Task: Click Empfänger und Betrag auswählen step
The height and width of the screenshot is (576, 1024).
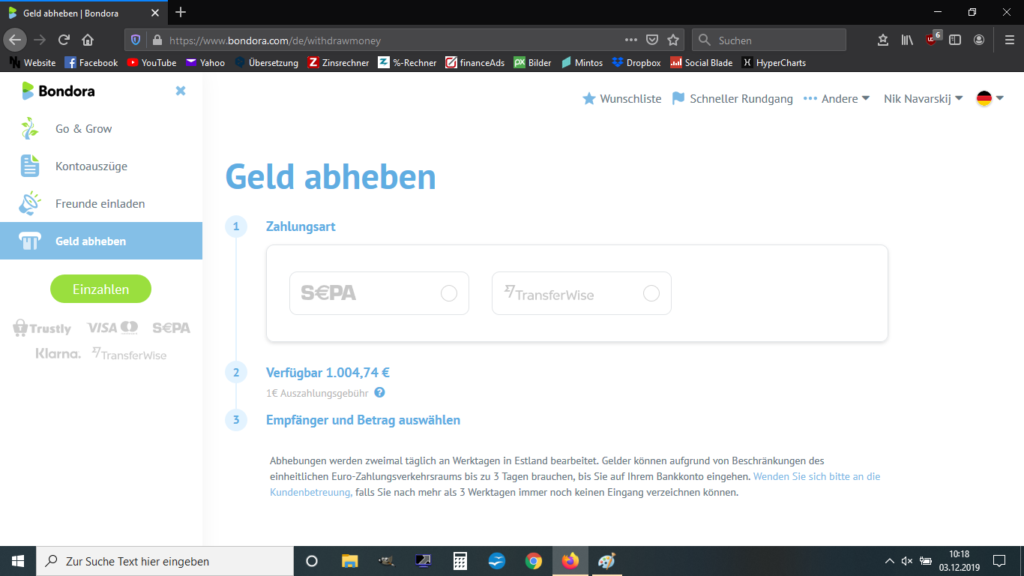Action: 363,420
